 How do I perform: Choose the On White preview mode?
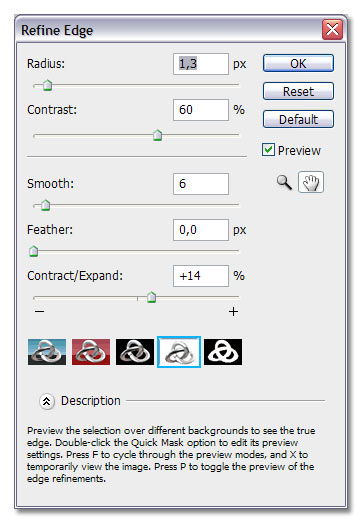click(x=179, y=352)
